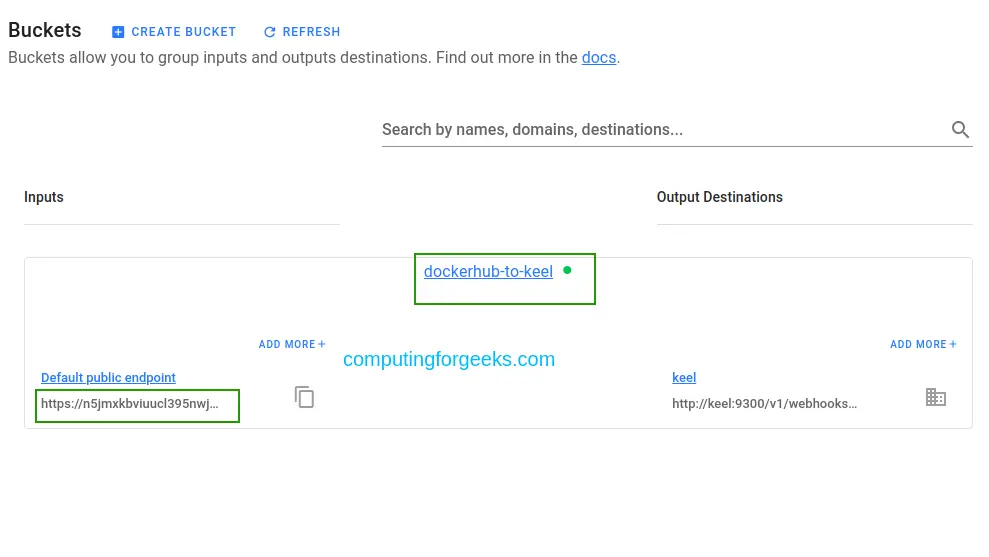Click the CREATE BUCKET button label
989x557 pixels.
pyautogui.click(x=184, y=32)
